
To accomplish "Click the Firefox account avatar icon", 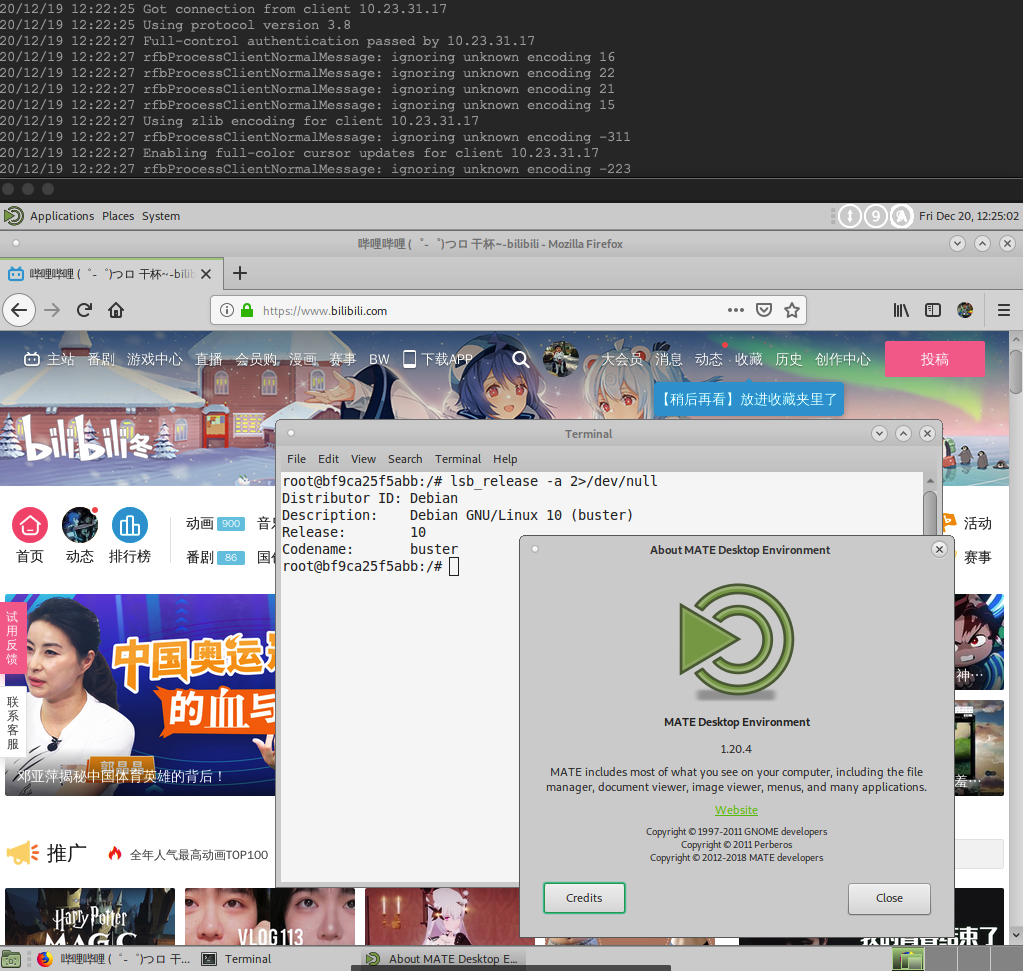I will point(965,310).
